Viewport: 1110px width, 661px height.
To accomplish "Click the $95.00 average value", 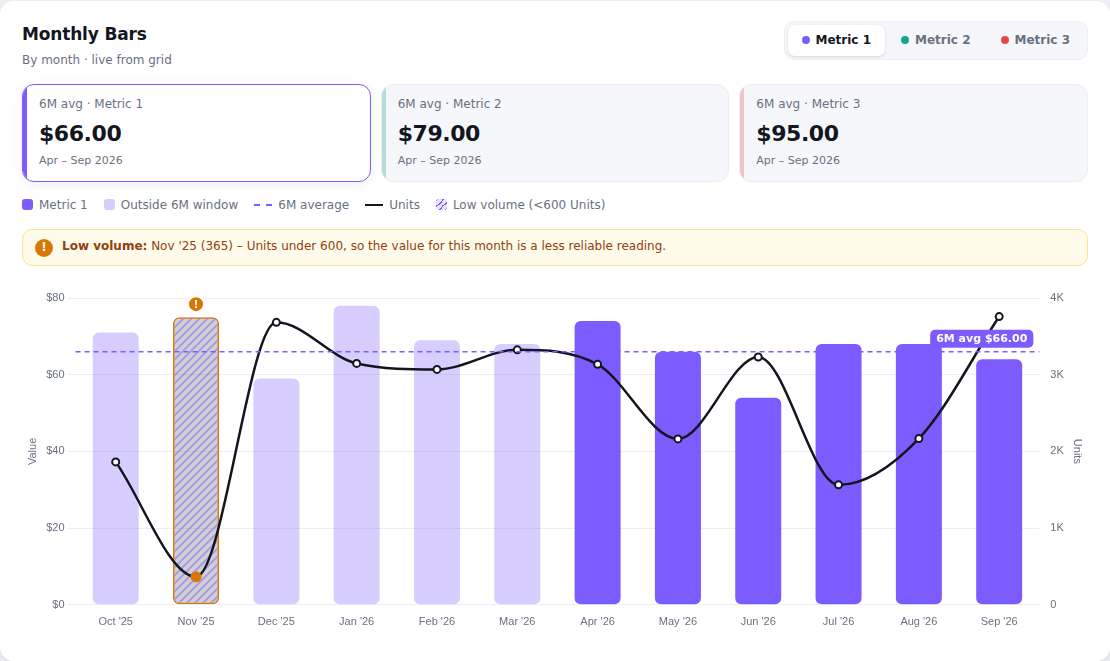I will [798, 133].
